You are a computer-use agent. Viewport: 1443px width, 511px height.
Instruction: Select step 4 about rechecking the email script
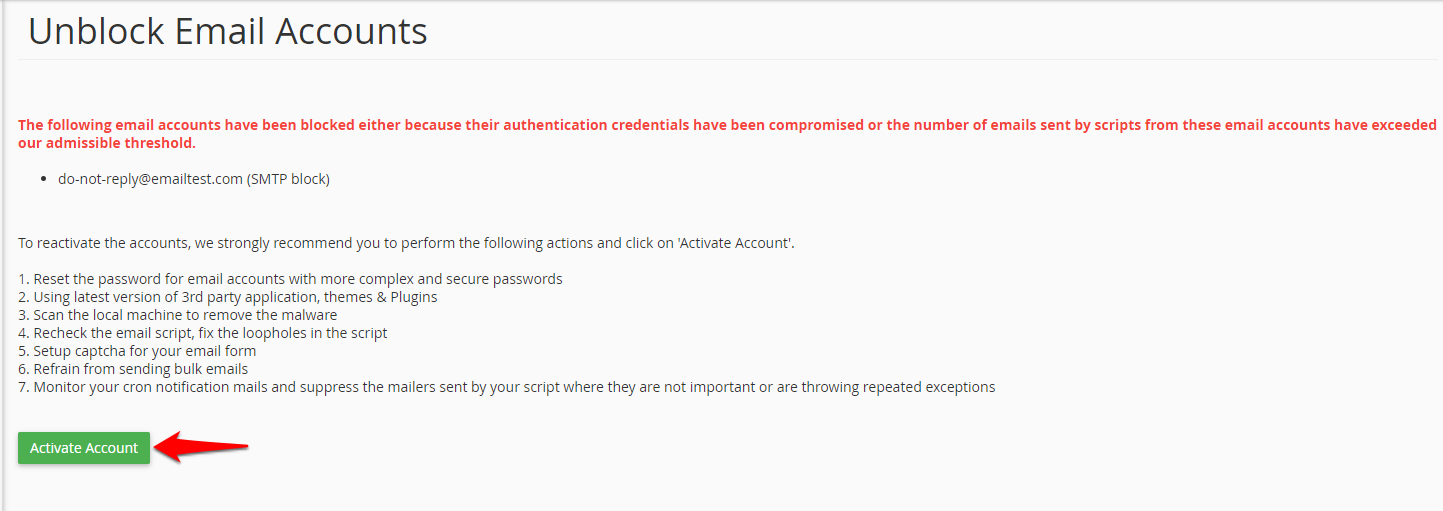[x=203, y=333]
